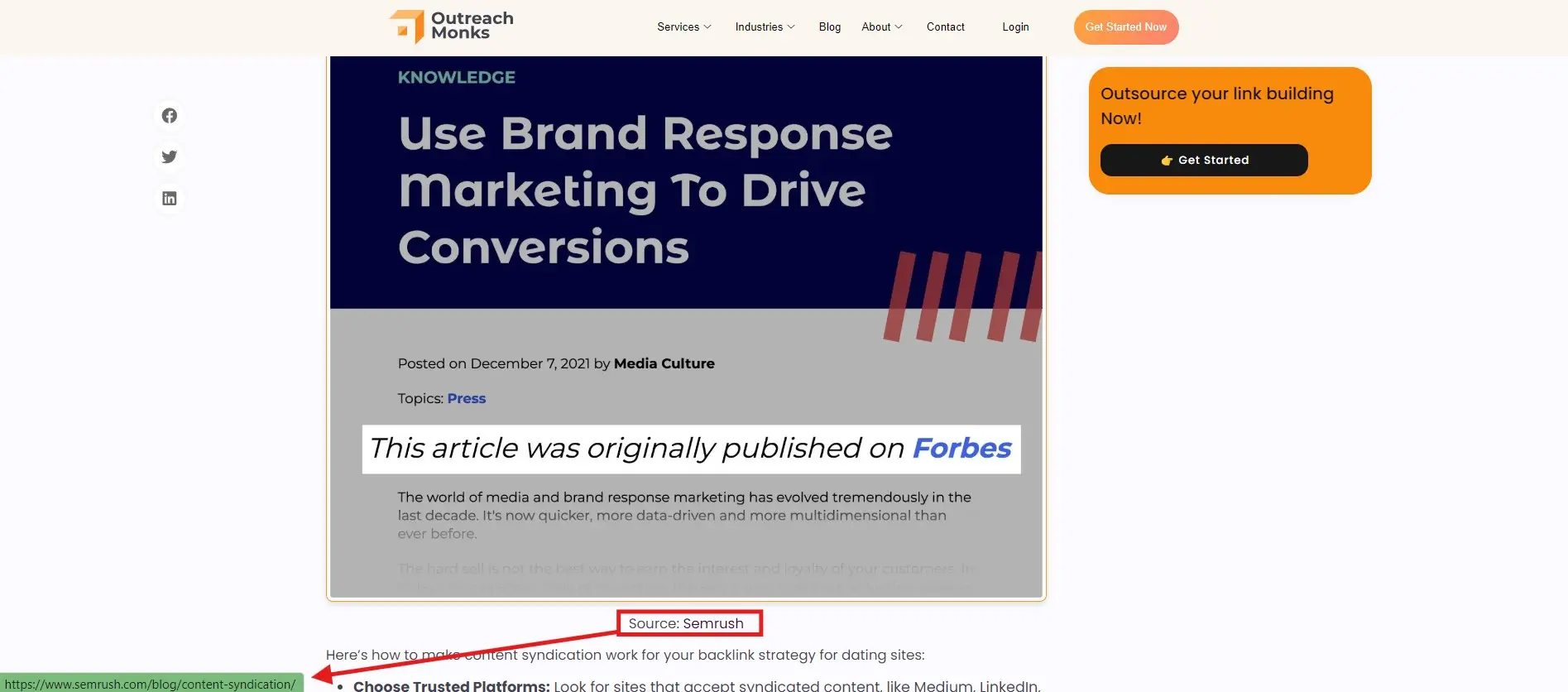Image resolution: width=1568 pixels, height=692 pixels.
Task: Expand the About dropdown menu
Action: (881, 27)
